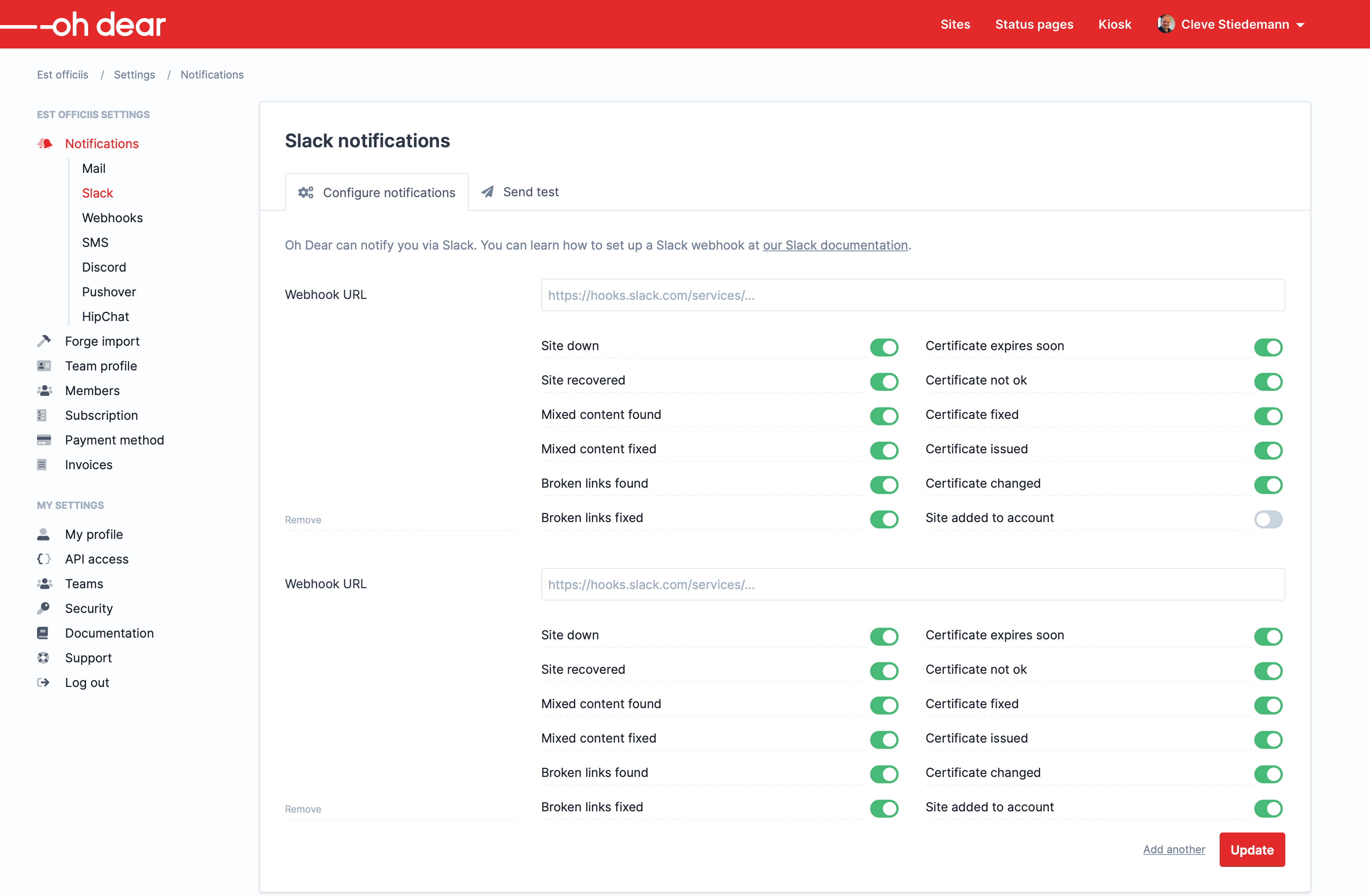Remove the first webhook configuration

(303, 519)
